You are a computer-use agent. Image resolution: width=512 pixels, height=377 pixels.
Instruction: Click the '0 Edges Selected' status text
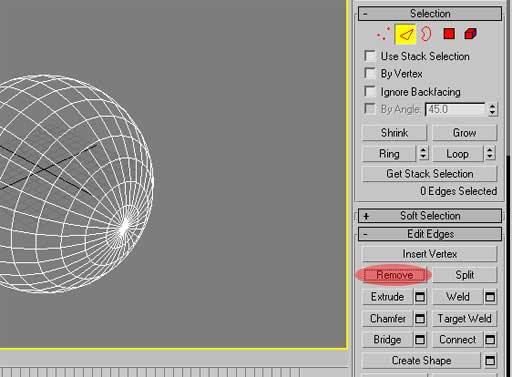point(458,191)
